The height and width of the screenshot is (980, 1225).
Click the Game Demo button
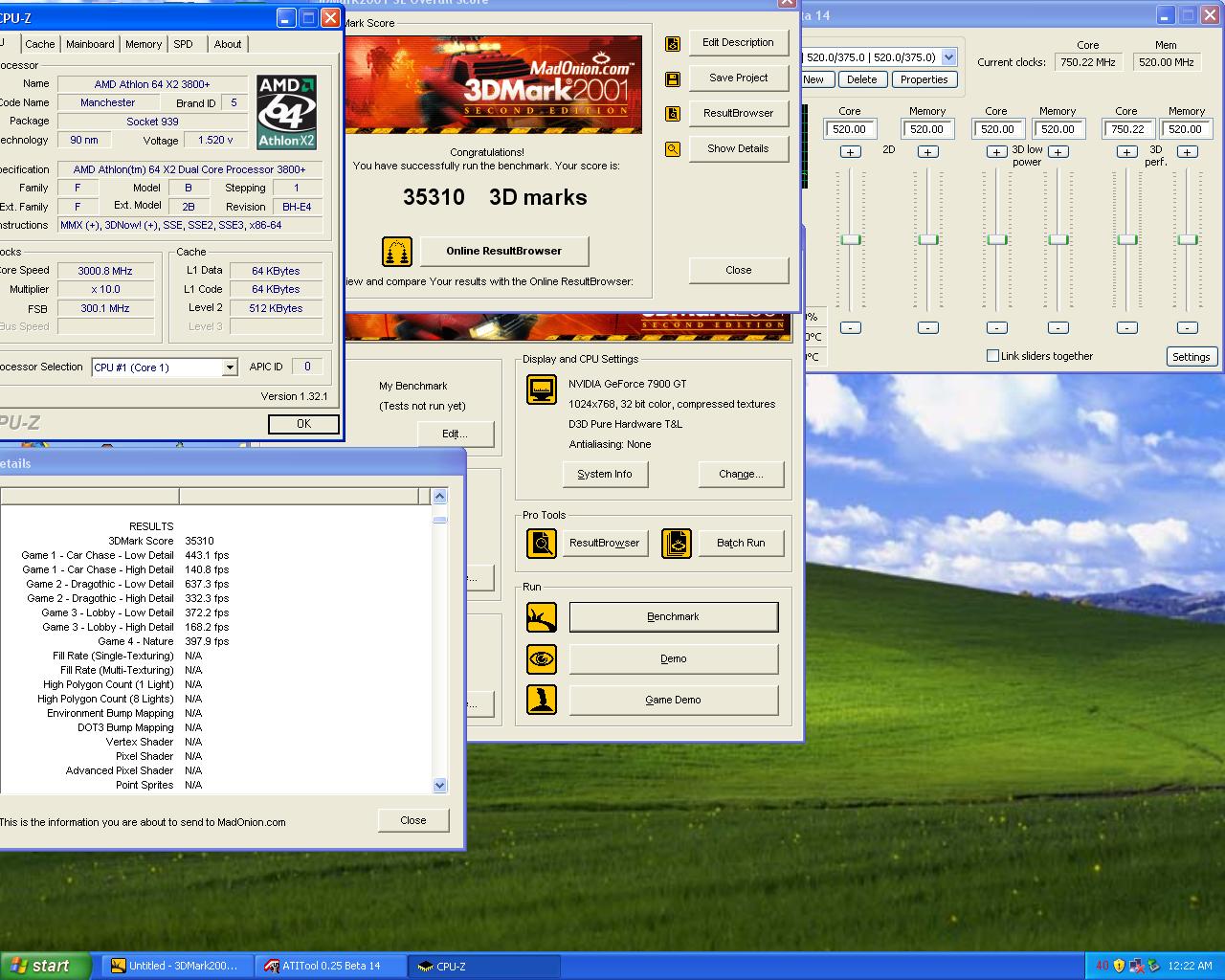(x=673, y=701)
